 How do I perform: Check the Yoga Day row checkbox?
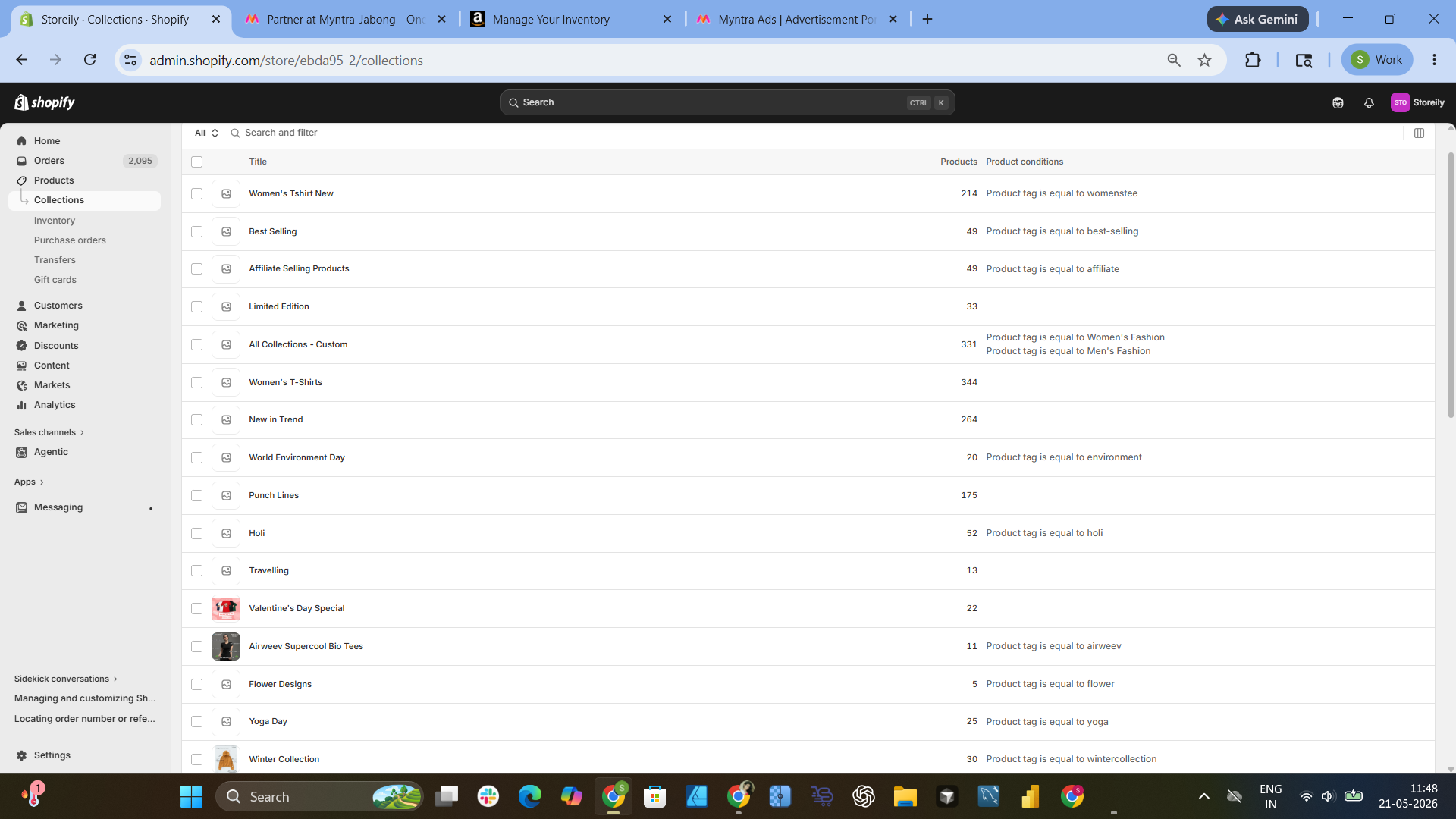(x=197, y=721)
